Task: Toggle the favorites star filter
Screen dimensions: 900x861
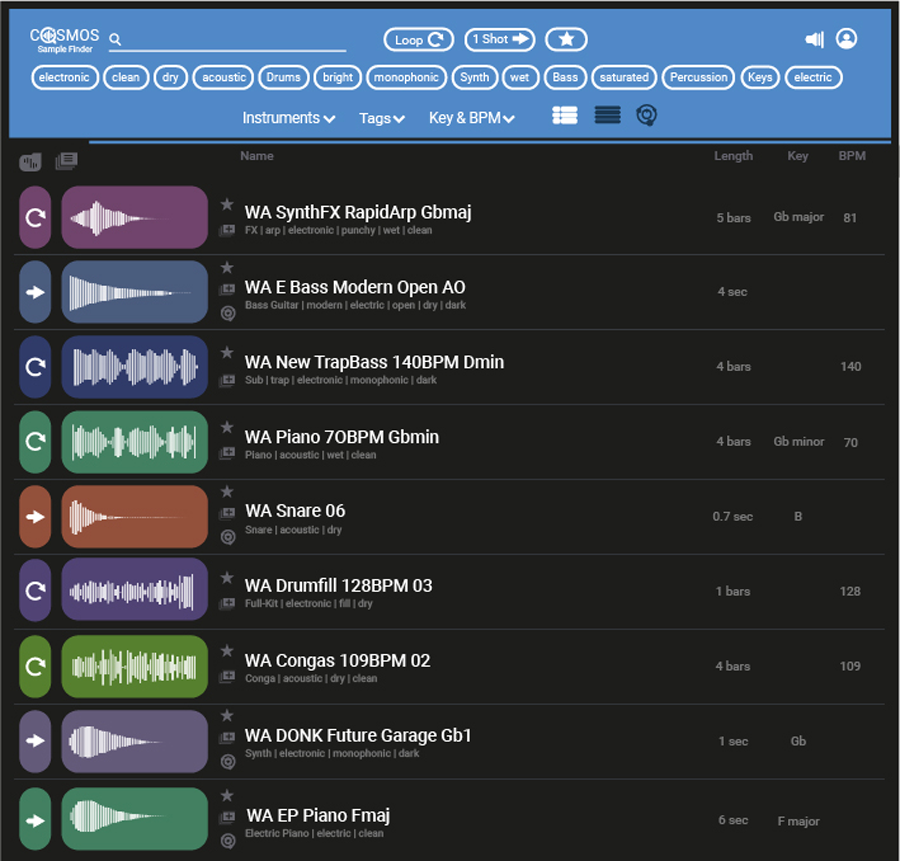Action: (x=566, y=39)
